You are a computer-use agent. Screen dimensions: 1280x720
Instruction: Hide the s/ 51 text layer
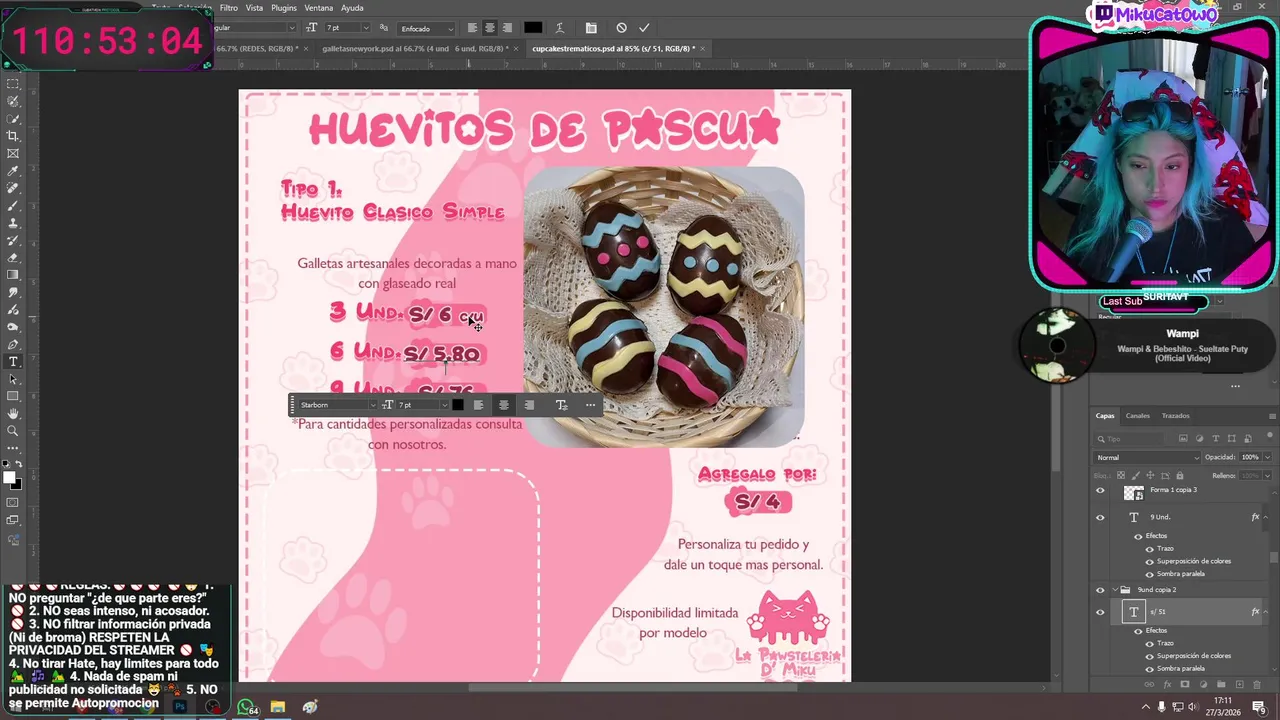[x=1100, y=612]
